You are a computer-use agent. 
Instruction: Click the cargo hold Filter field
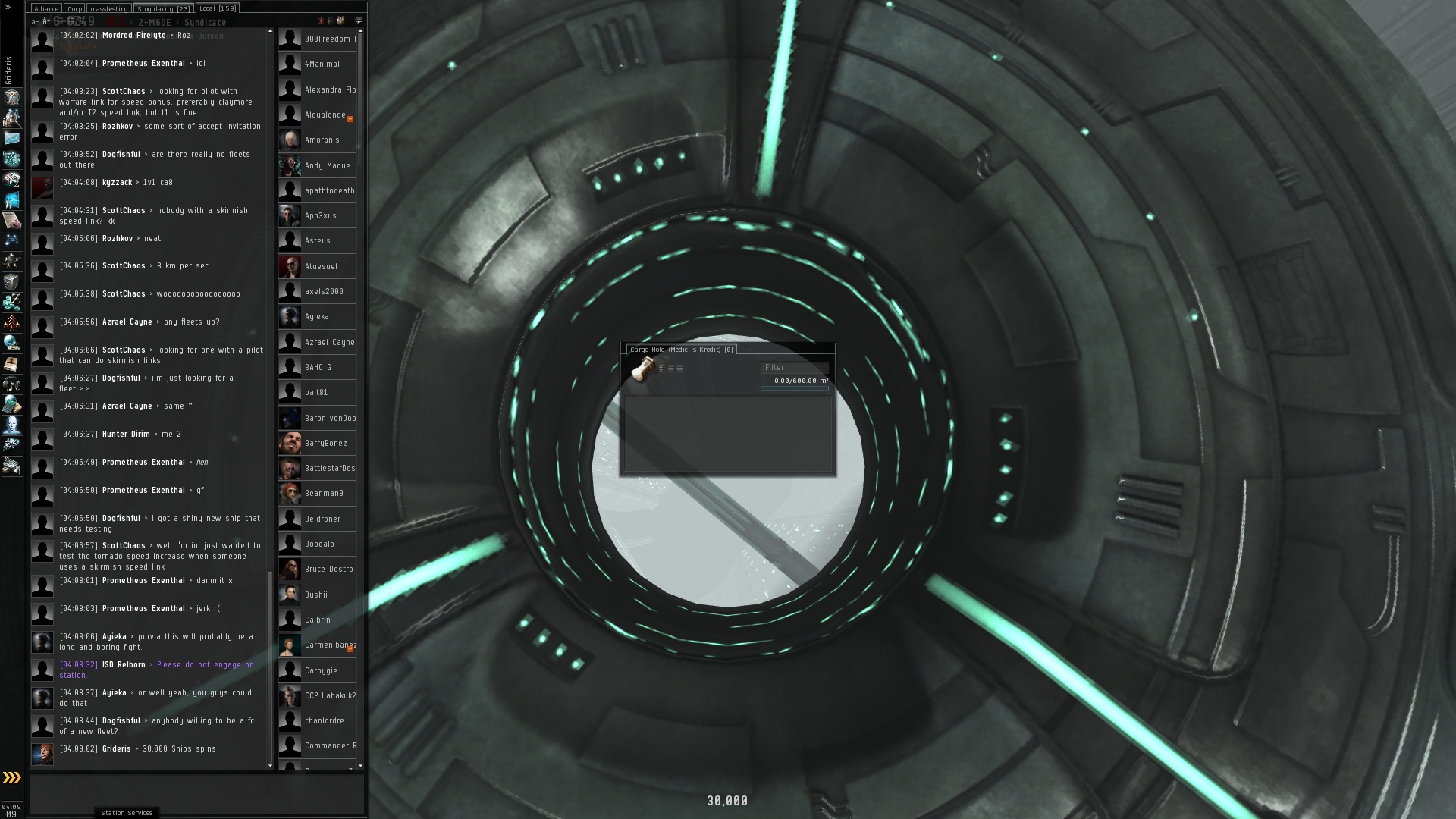pyautogui.click(x=794, y=367)
